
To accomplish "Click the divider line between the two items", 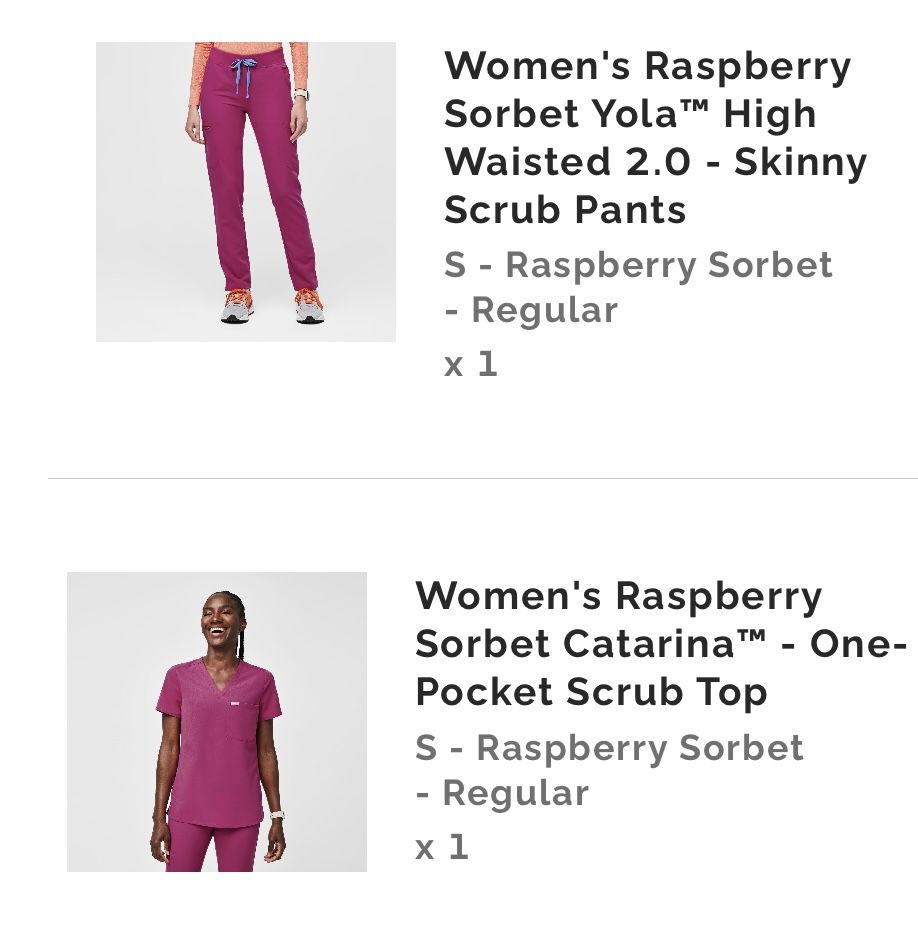I will coord(482,478).
